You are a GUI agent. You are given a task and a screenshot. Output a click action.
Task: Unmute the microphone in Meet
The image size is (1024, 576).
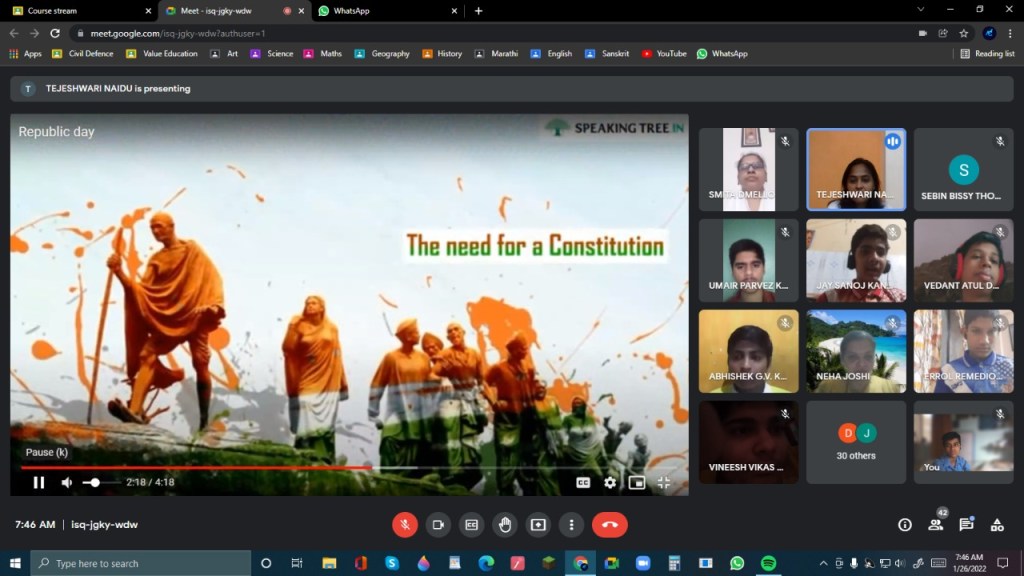point(405,524)
